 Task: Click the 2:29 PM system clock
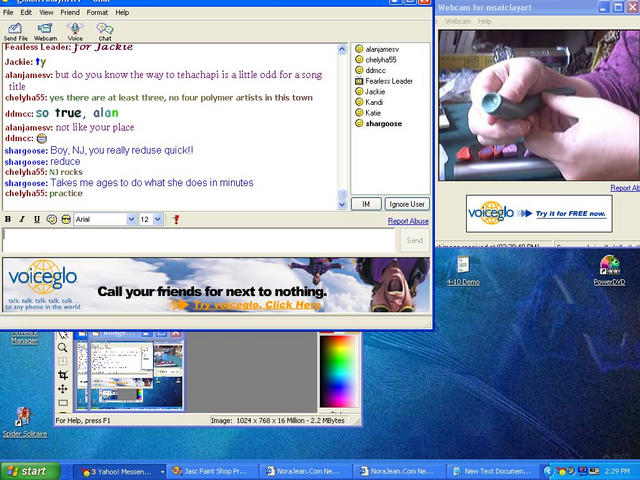(620, 471)
